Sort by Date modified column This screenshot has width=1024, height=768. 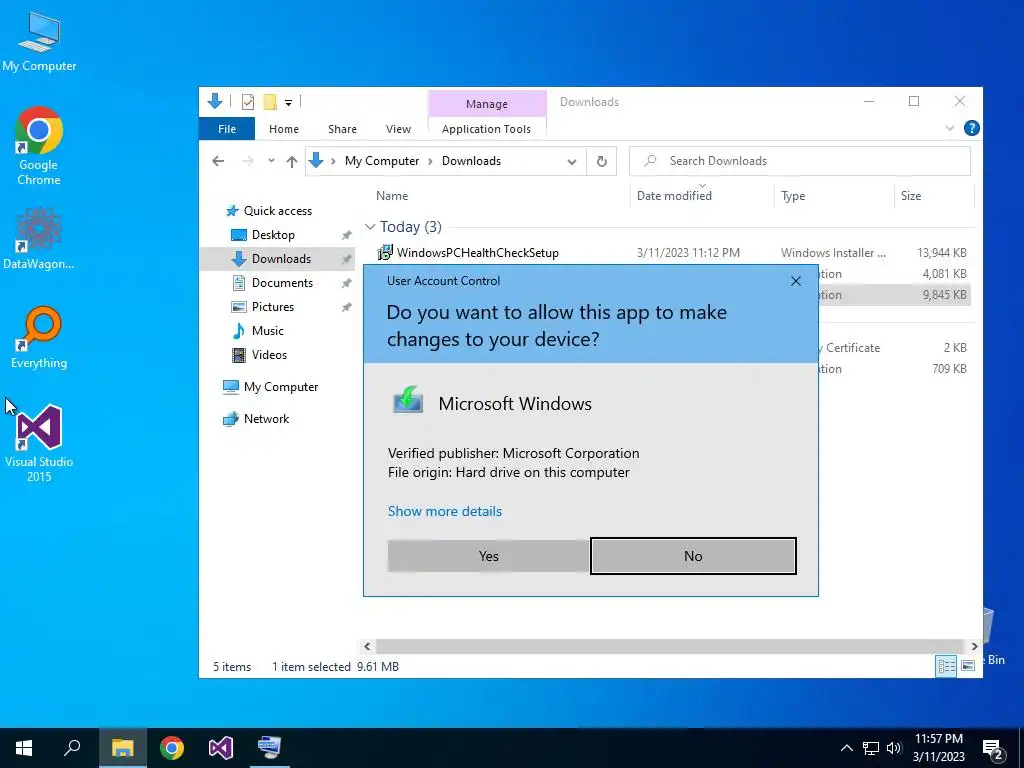(x=674, y=196)
